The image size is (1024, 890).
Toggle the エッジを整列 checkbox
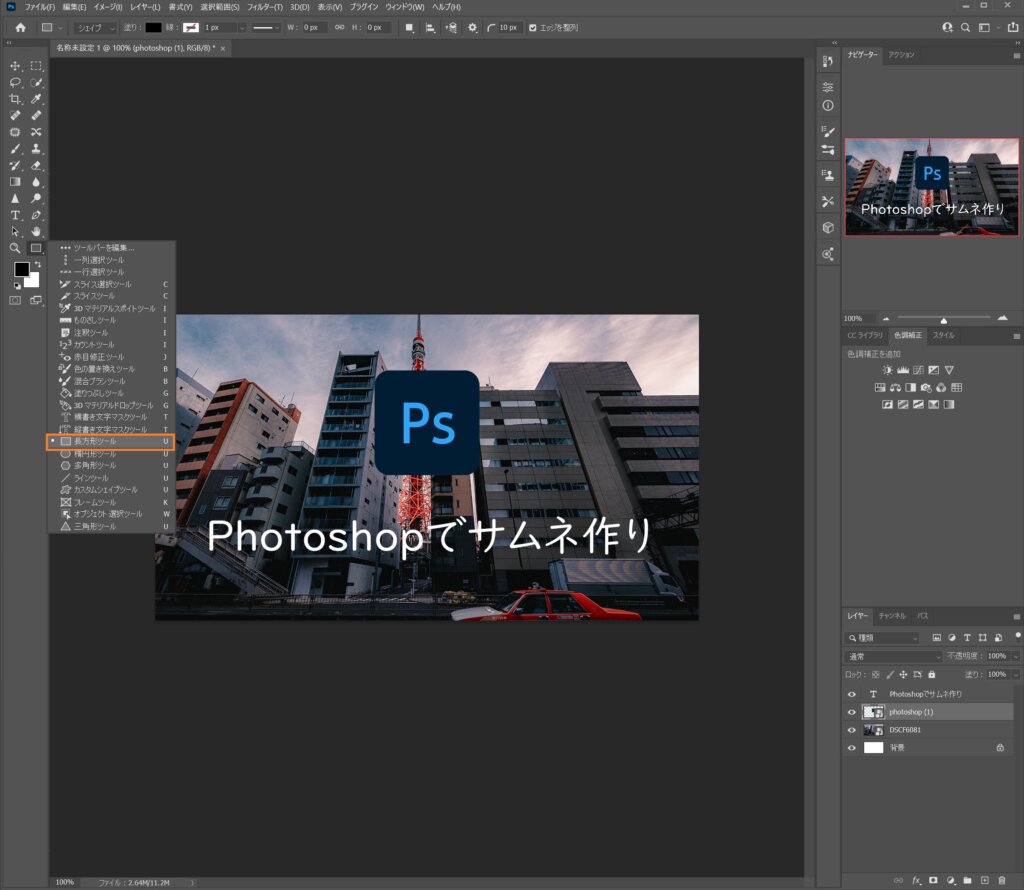(x=533, y=27)
